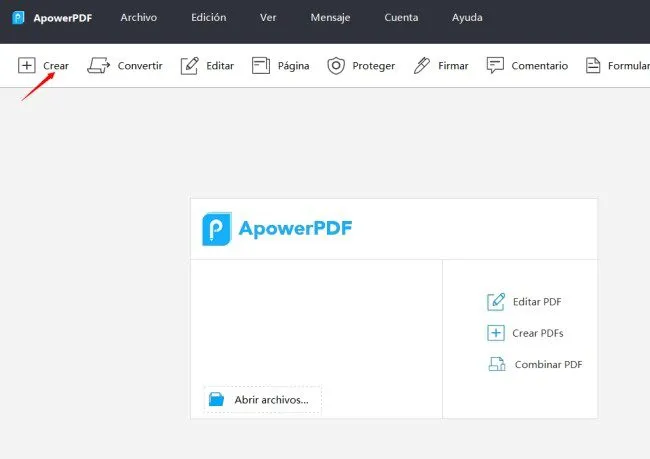Open the Crear PDFs link

click(x=538, y=333)
